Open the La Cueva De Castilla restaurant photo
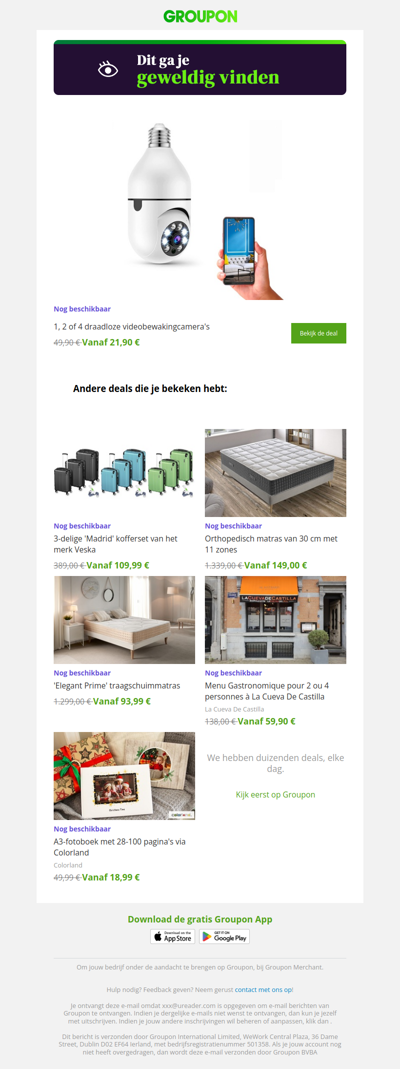Screen dimensions: 400x1069 click(275, 620)
